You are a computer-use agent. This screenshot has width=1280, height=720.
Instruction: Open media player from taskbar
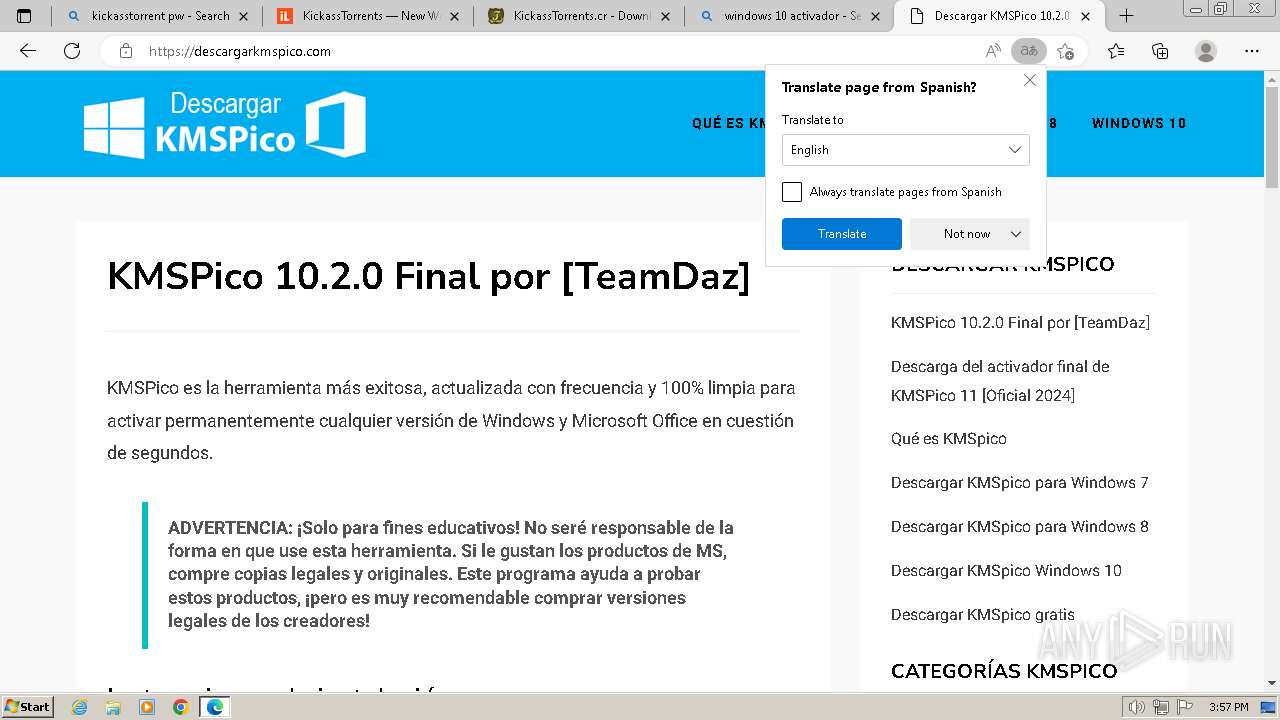(147, 707)
